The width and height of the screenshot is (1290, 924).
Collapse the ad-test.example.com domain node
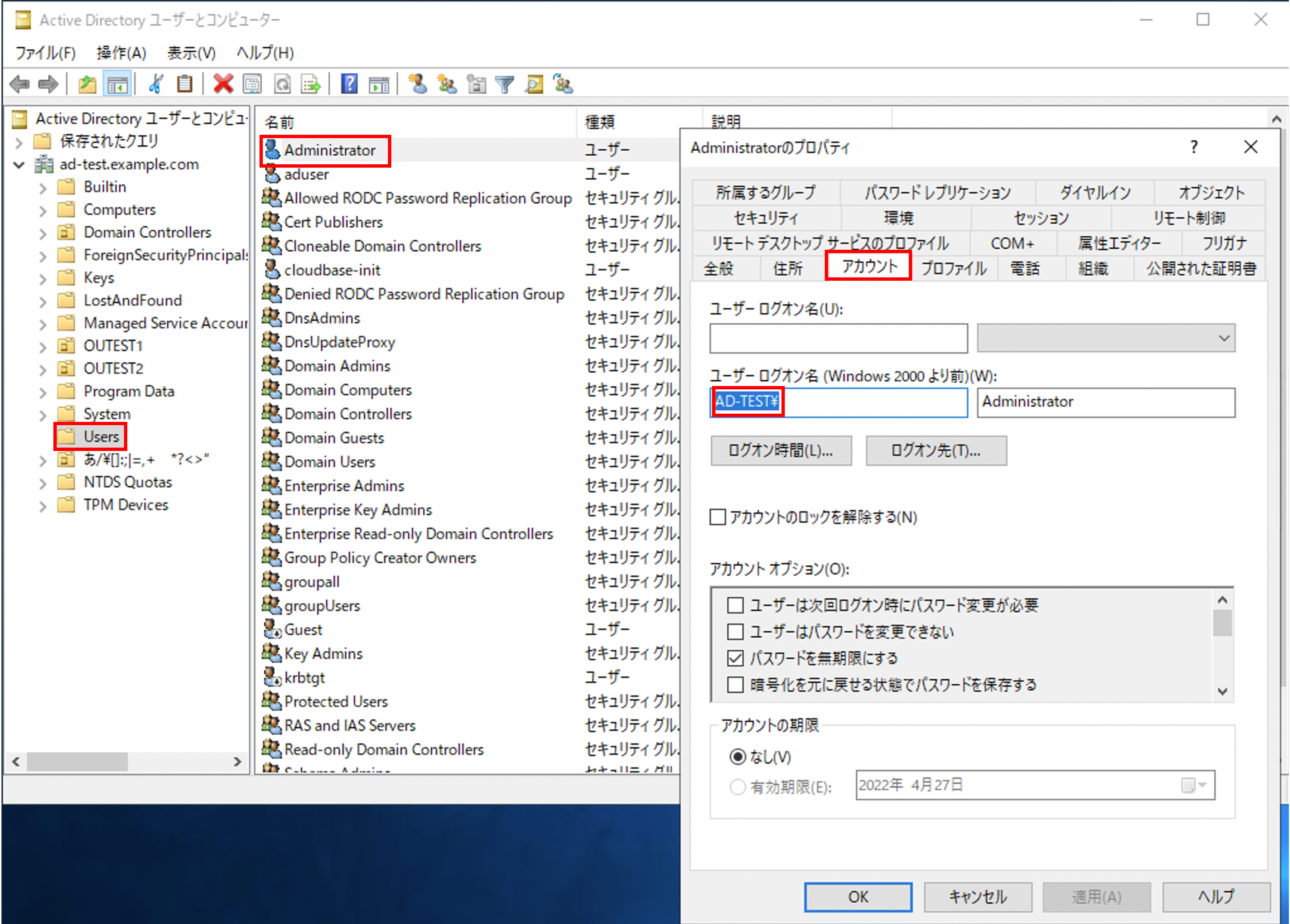click(19, 165)
